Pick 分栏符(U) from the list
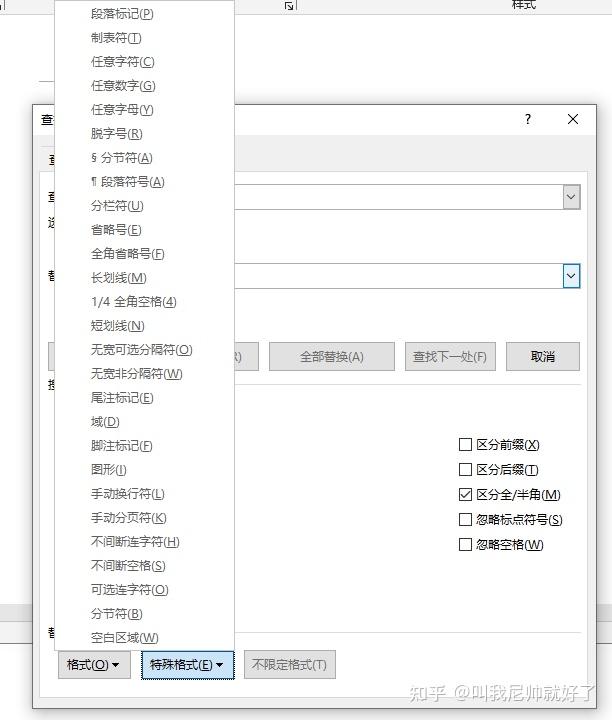Image resolution: width=612 pixels, height=720 pixels. [x=117, y=206]
